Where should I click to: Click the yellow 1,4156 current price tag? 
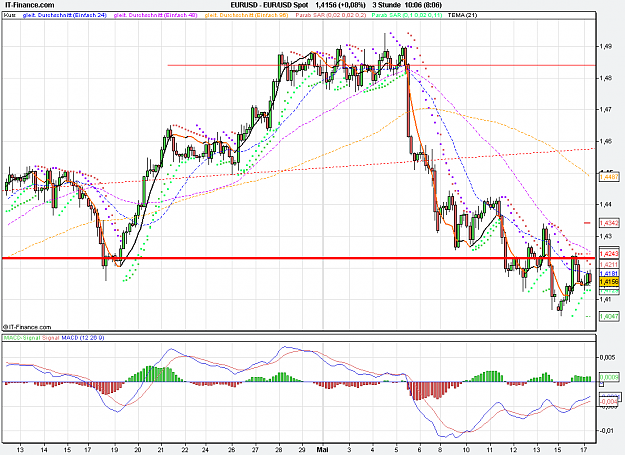pyautogui.click(x=609, y=282)
